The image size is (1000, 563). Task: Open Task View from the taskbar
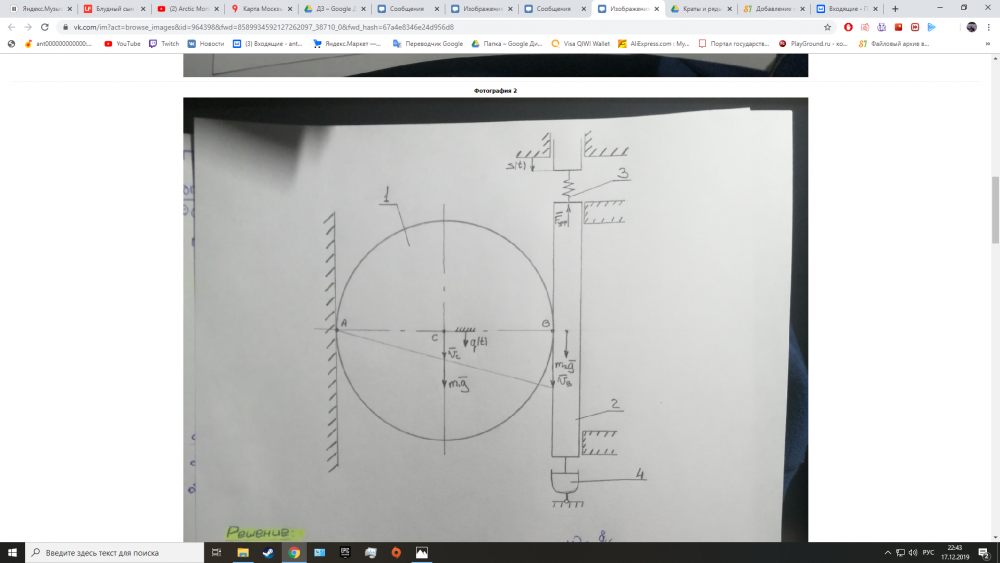216,553
